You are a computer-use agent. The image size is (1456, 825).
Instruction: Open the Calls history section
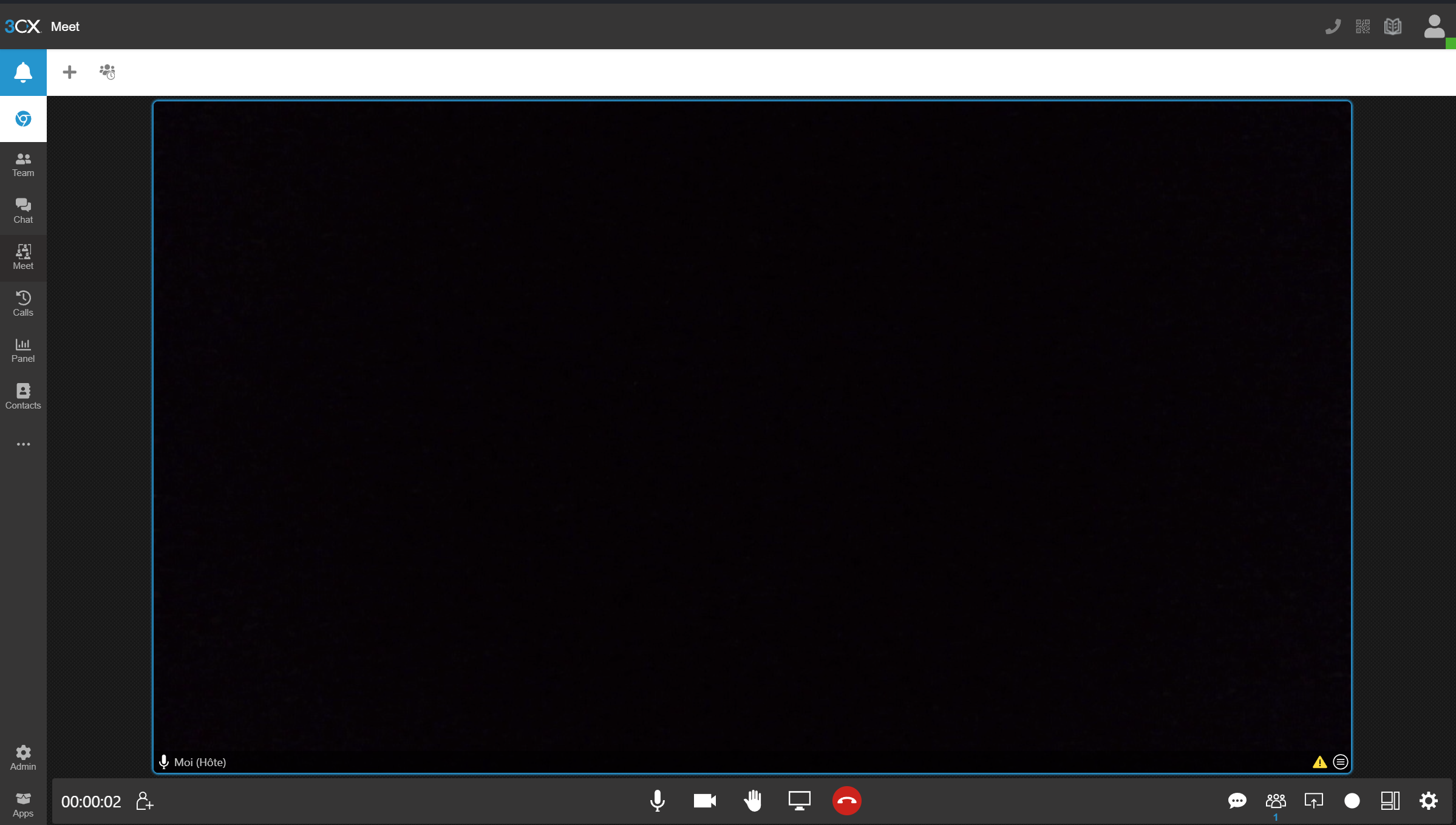(x=23, y=304)
